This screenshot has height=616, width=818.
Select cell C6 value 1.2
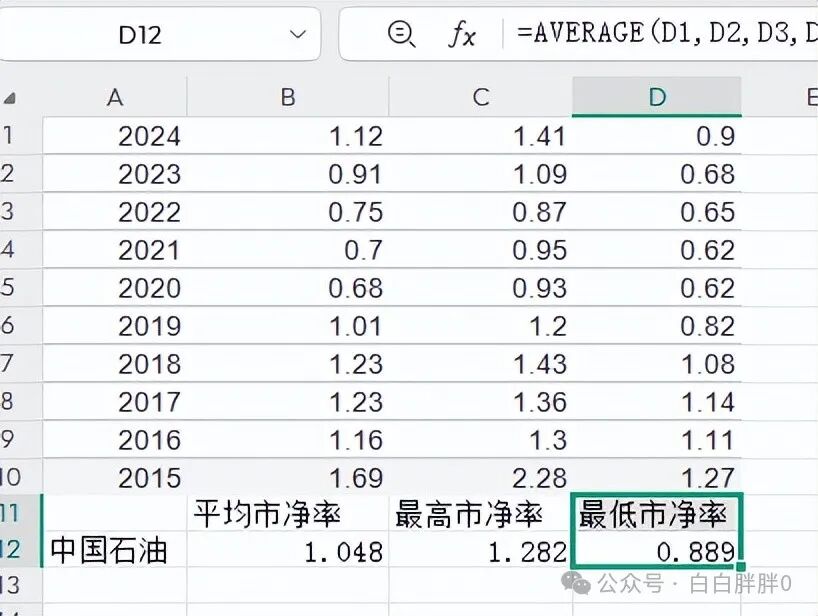480,326
